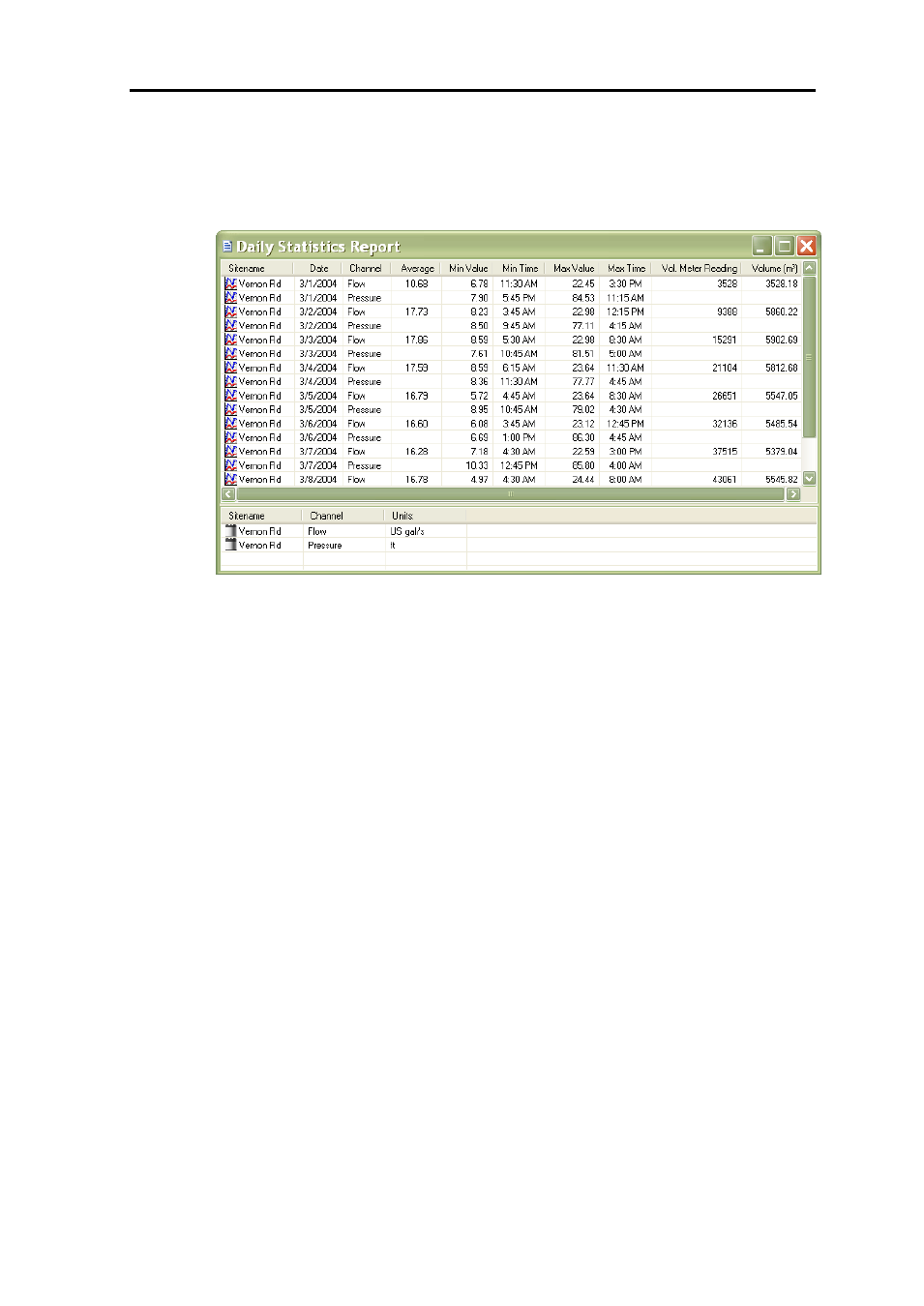Screen dimensions: 924x1306
Task: Click the Max Time column header
Action: pos(626,268)
